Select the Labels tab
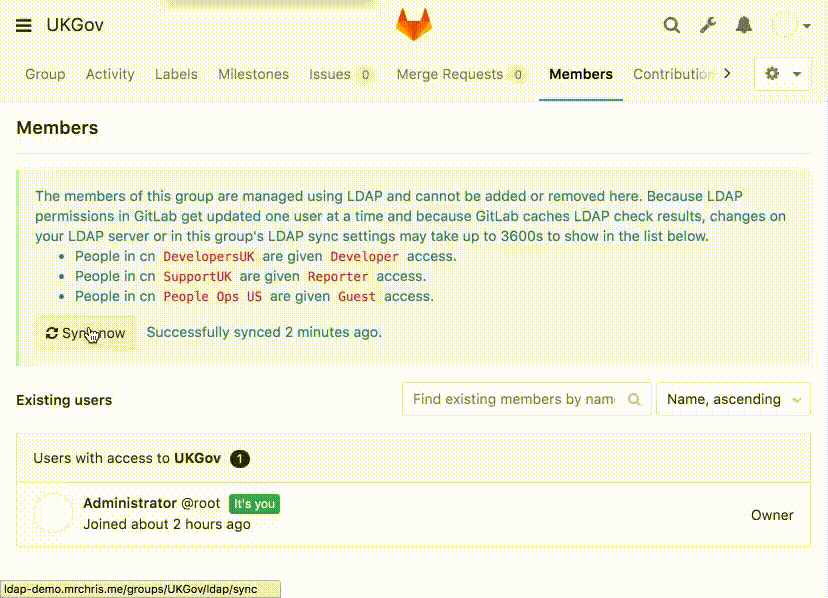The image size is (828, 598). (x=176, y=74)
